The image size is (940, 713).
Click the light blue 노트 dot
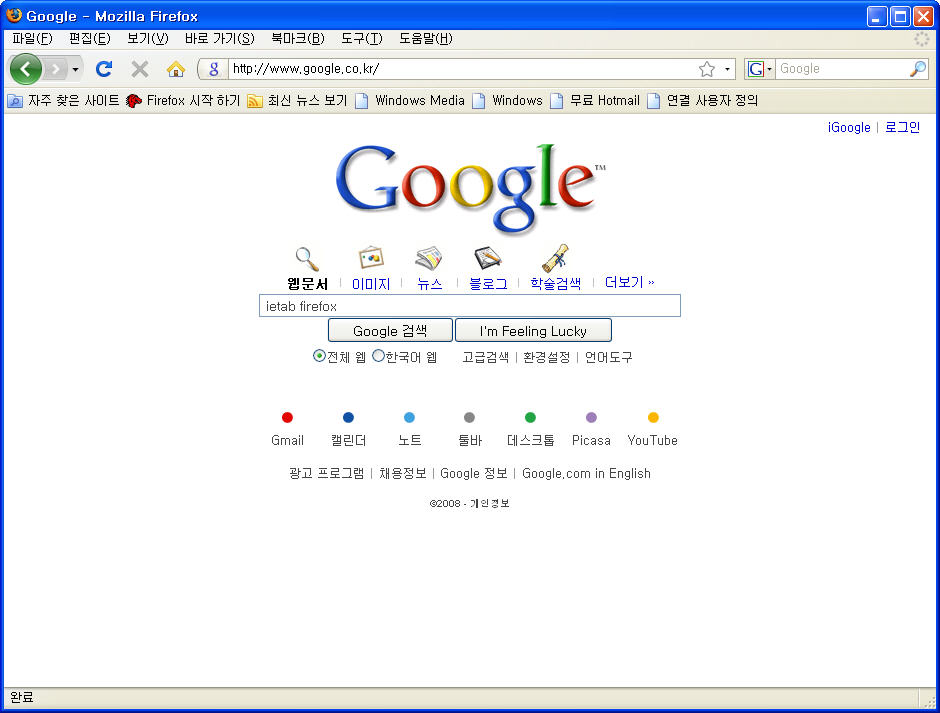click(x=409, y=417)
